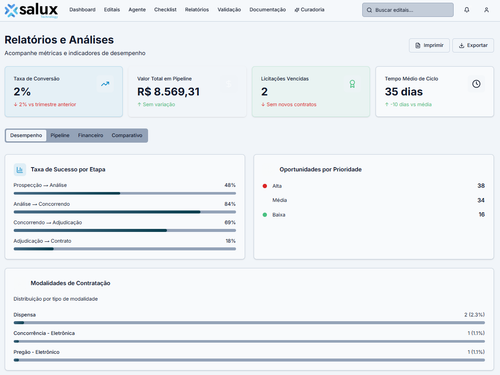Click the green Baixa priority dot
This screenshot has width=500, height=375.
[265, 215]
